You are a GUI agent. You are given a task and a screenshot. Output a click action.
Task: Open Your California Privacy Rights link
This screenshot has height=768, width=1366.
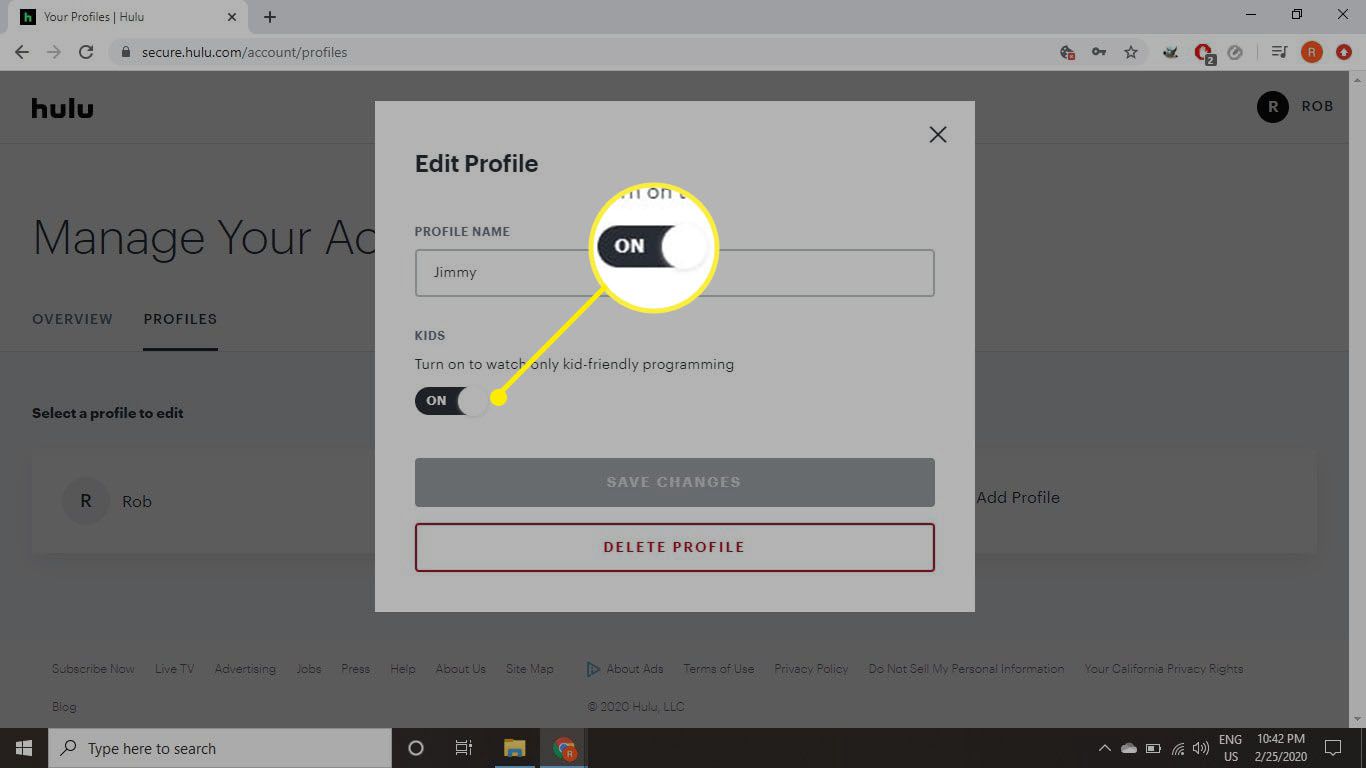(x=1164, y=669)
